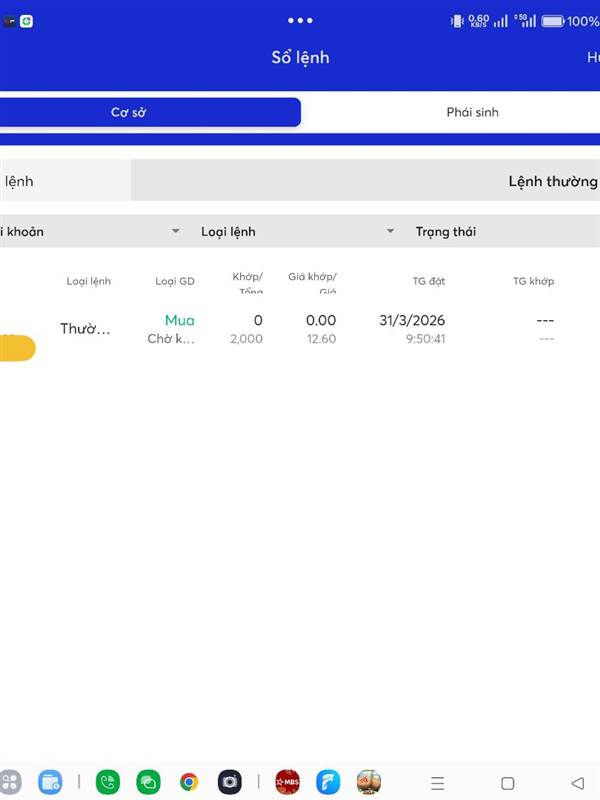
Task: Open the blue file manager dock icon
Action: (x=51, y=782)
